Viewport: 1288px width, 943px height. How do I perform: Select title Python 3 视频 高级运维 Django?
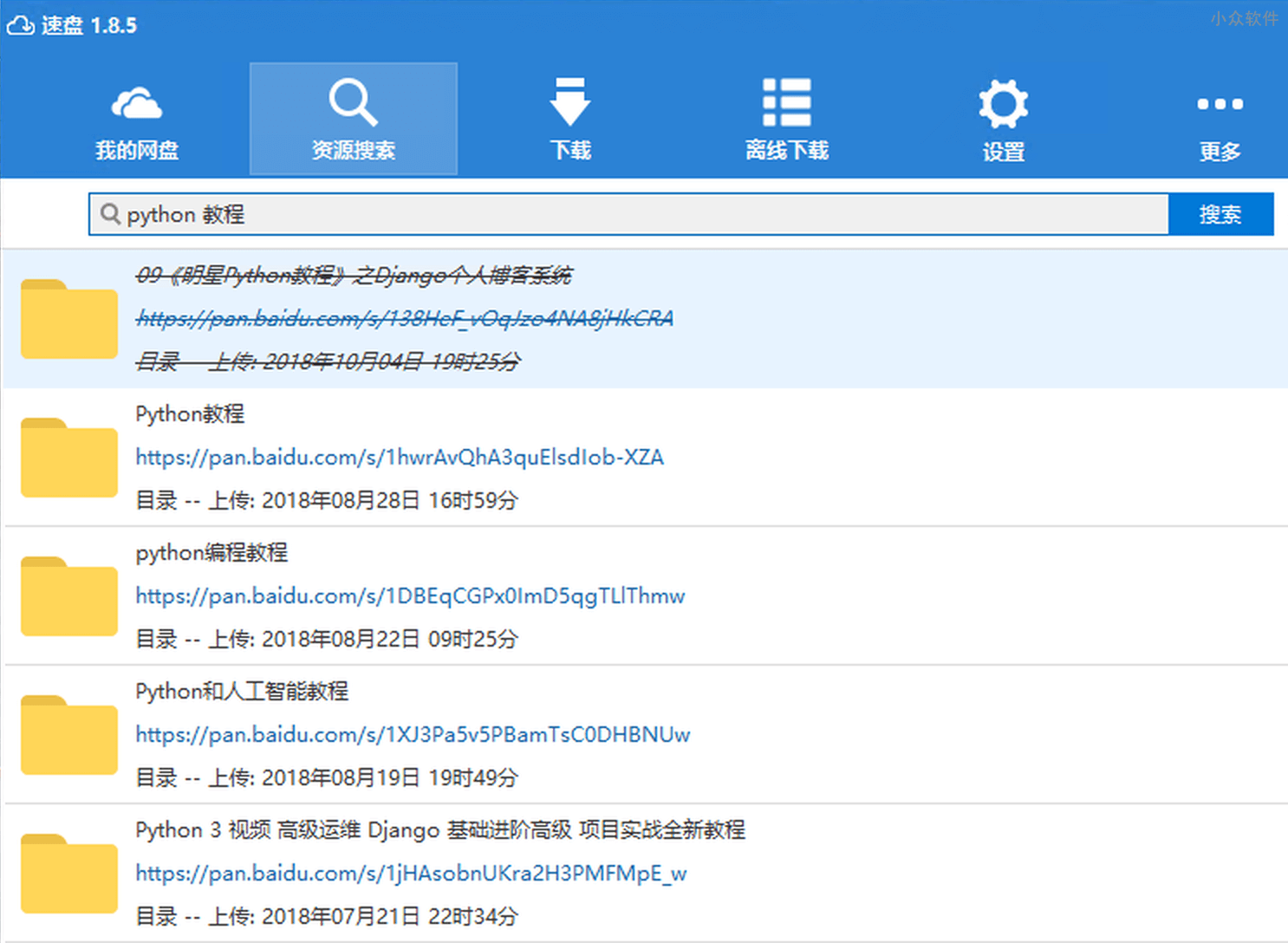pyautogui.click(x=440, y=830)
